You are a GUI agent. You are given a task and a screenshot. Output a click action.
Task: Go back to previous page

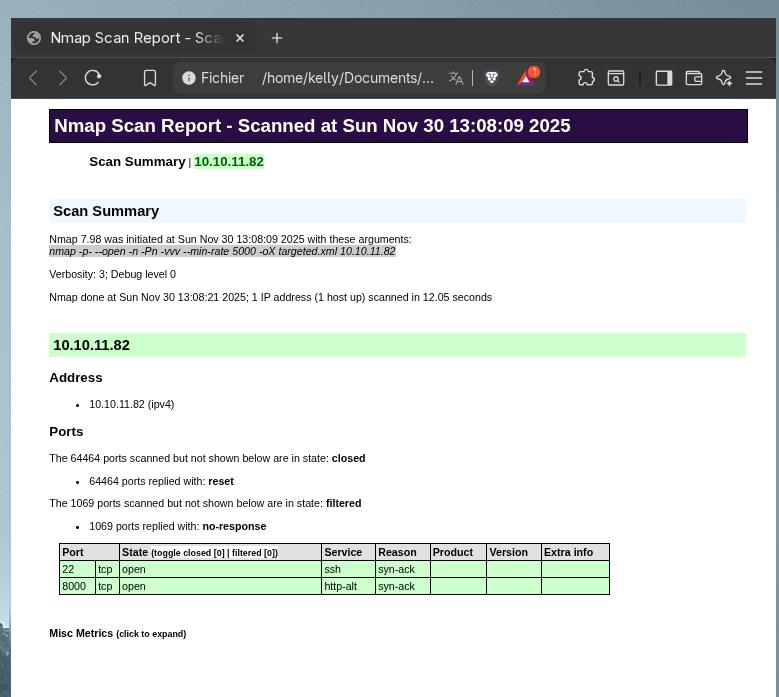point(33,78)
